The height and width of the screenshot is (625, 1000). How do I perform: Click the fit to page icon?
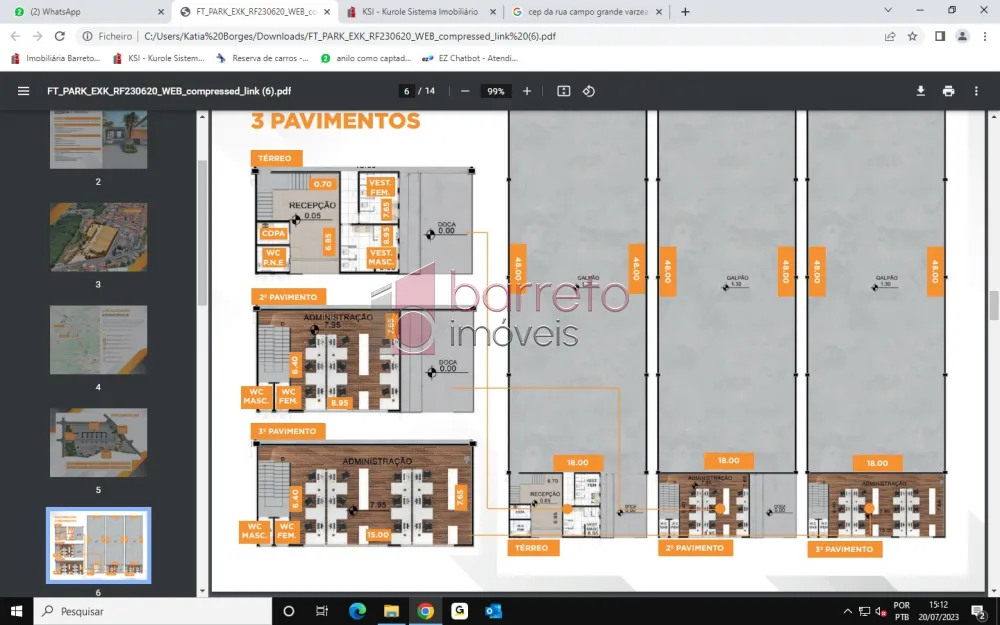(564, 91)
